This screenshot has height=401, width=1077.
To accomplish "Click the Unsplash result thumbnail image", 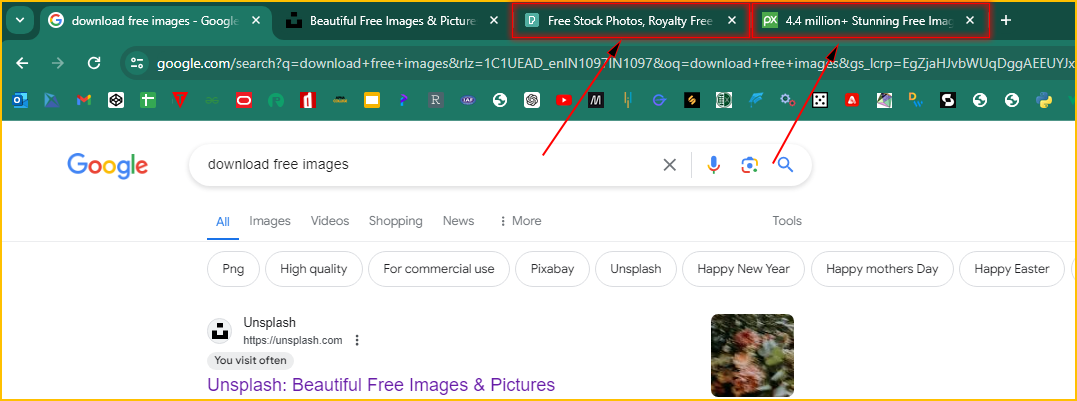I will 752,355.
